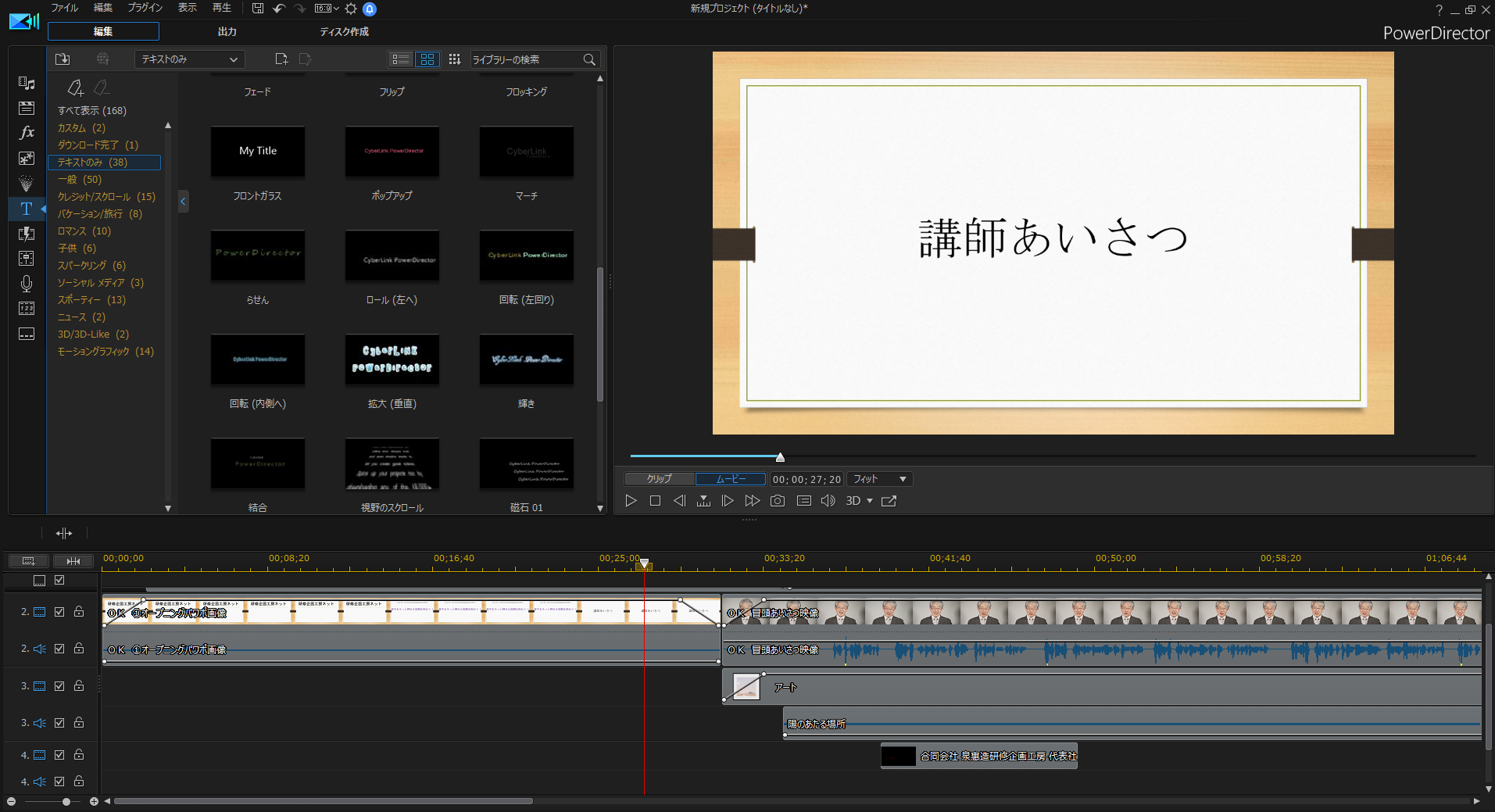Open the ファイル menu

(65, 8)
